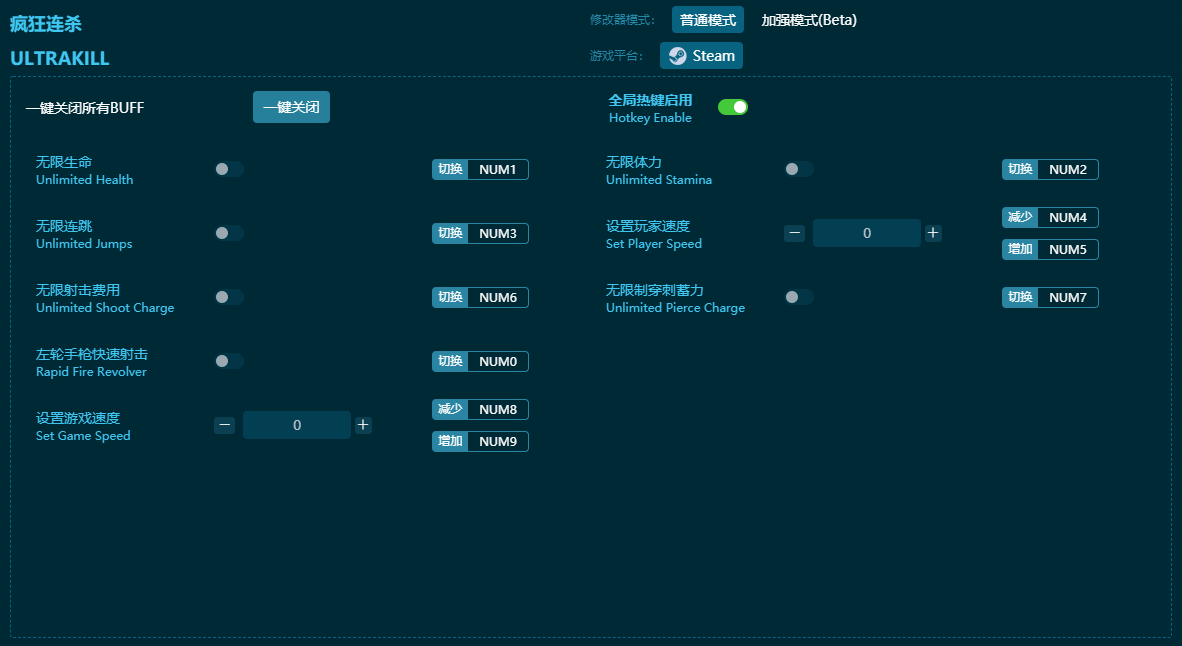Click plus icon for Set Game Speed

363,425
